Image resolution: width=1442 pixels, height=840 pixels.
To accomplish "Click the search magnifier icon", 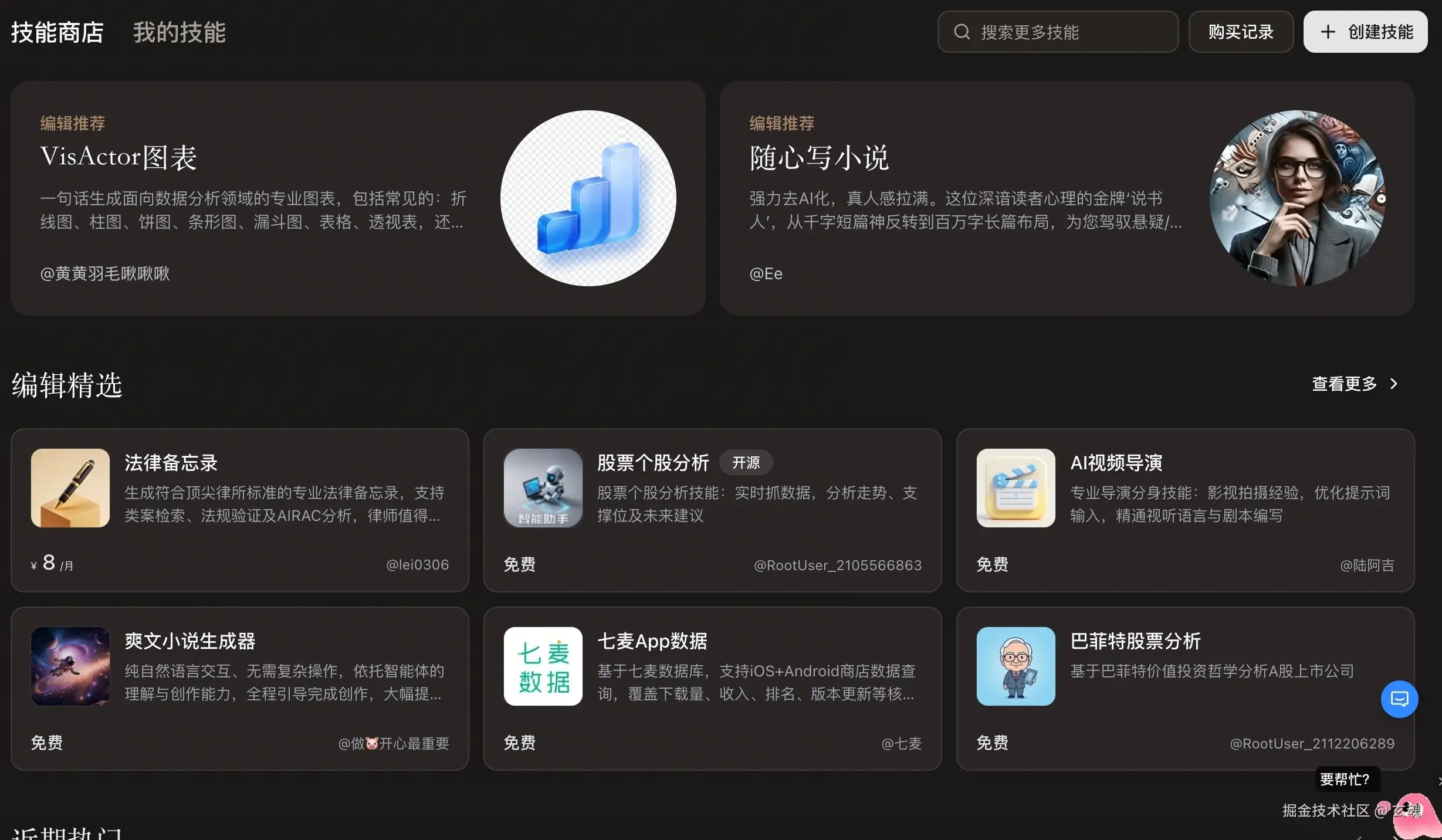I will 962,32.
